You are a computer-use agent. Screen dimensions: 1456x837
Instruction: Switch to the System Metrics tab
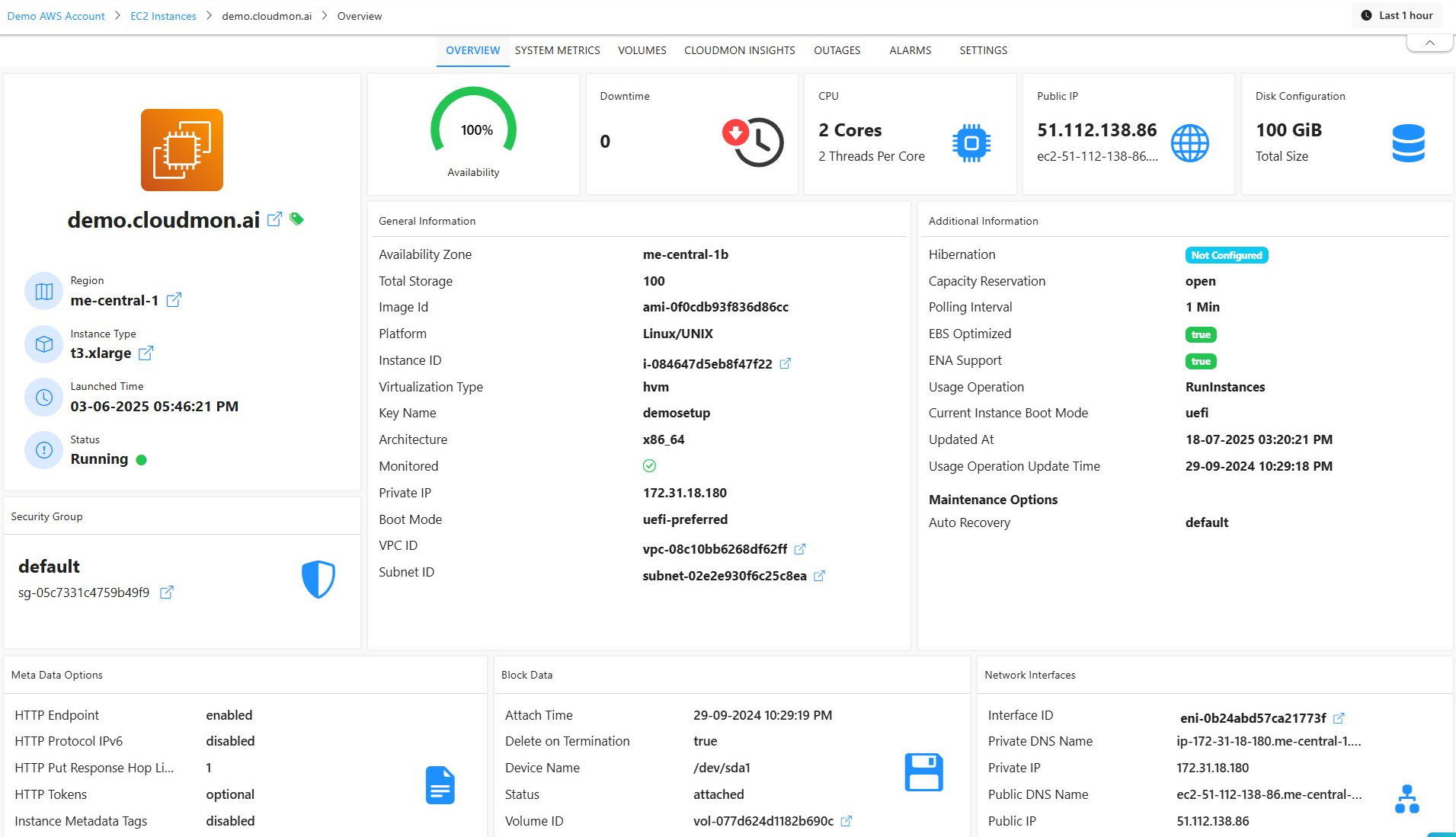pyautogui.click(x=557, y=50)
